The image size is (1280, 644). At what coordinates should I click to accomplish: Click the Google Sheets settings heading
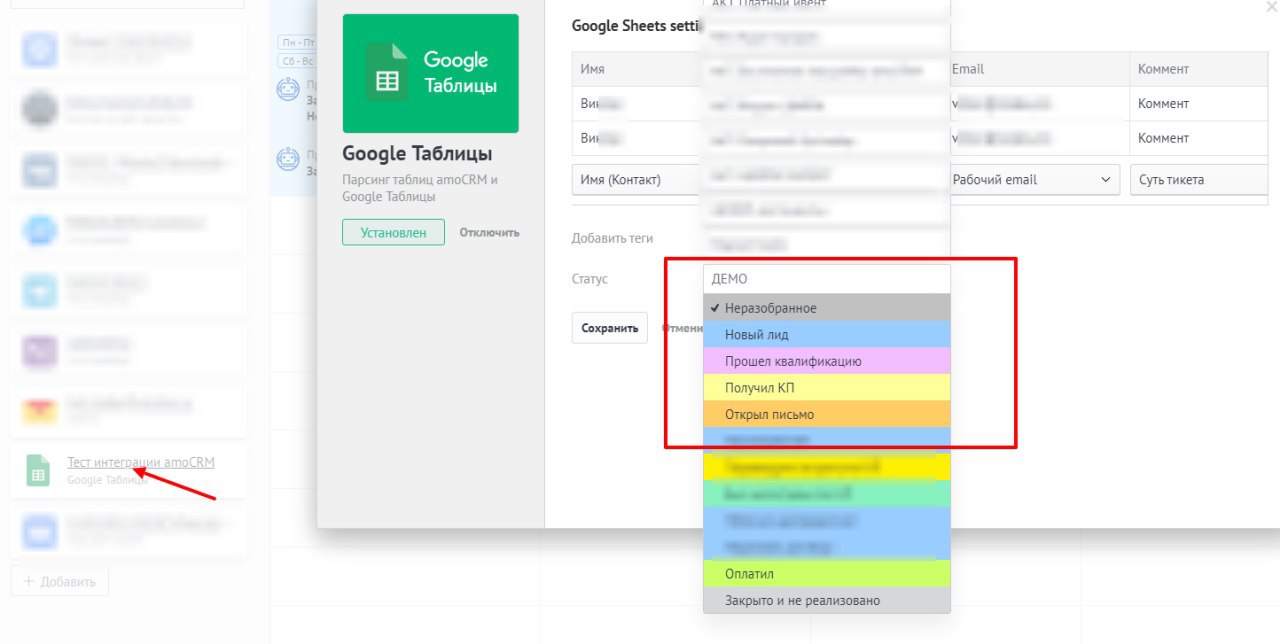(x=637, y=26)
